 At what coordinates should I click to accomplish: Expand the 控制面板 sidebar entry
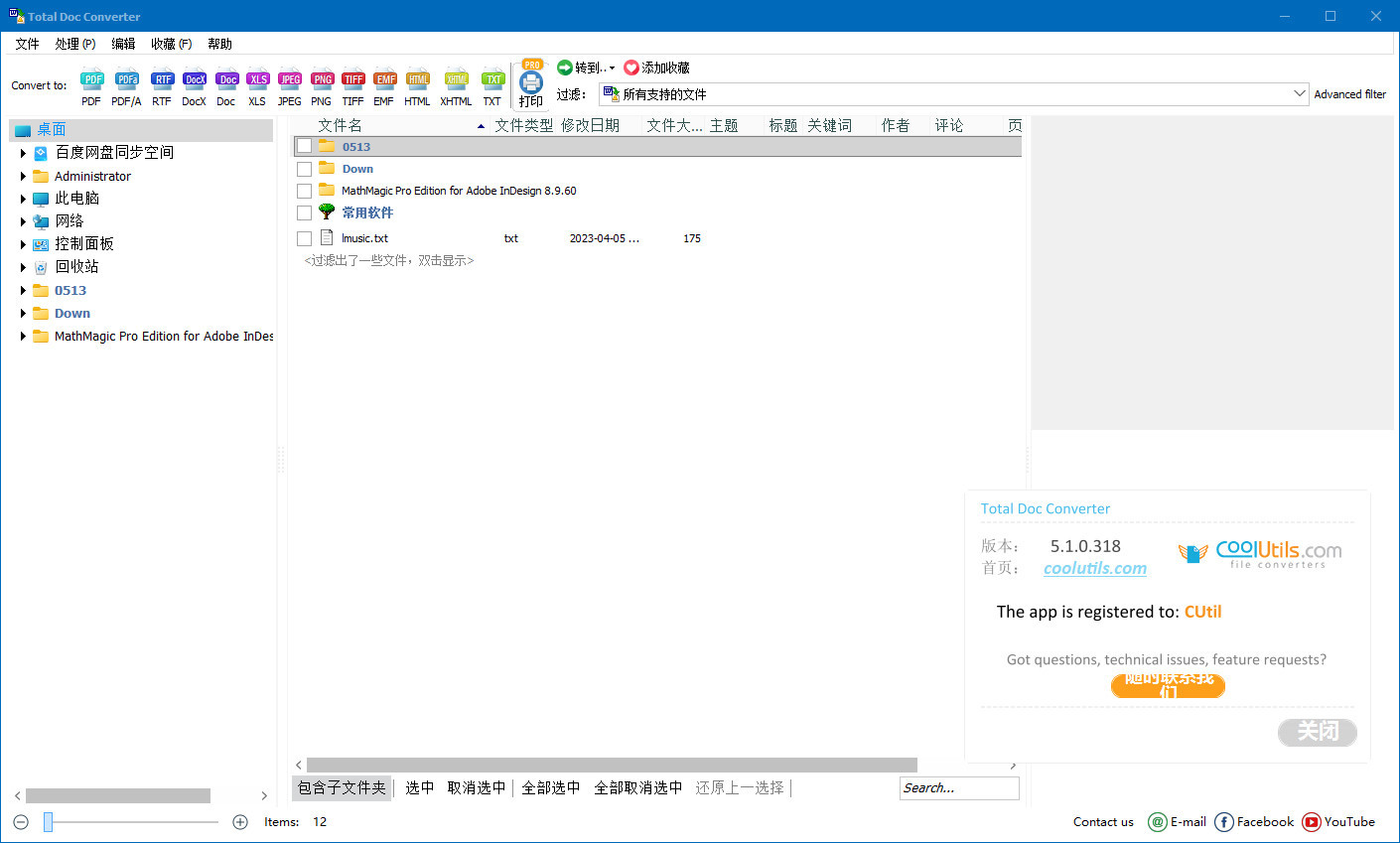(24, 243)
